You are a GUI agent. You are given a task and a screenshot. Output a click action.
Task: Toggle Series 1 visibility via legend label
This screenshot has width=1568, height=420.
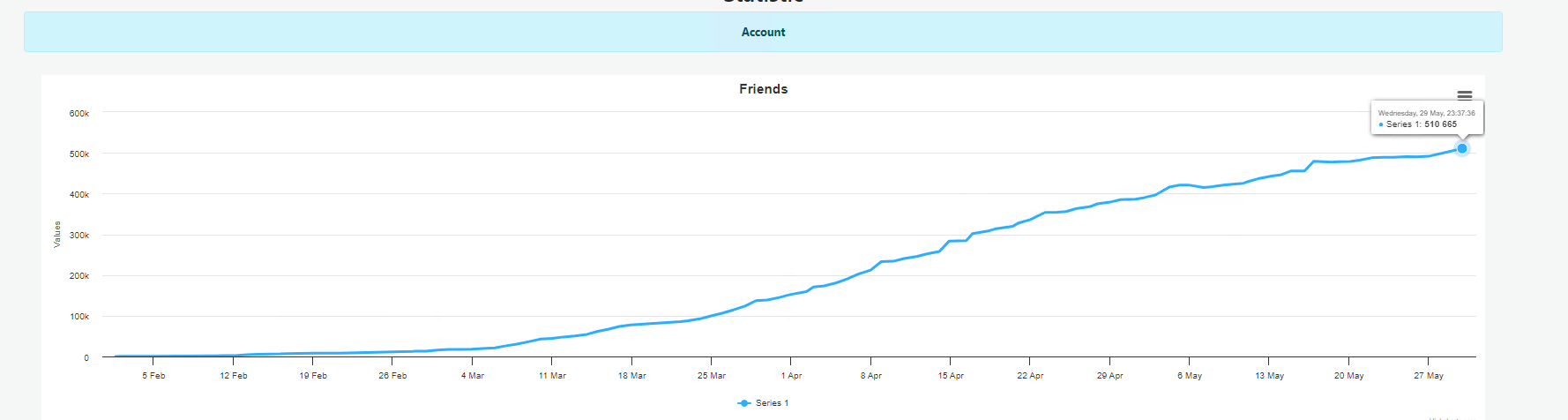[x=772, y=403]
